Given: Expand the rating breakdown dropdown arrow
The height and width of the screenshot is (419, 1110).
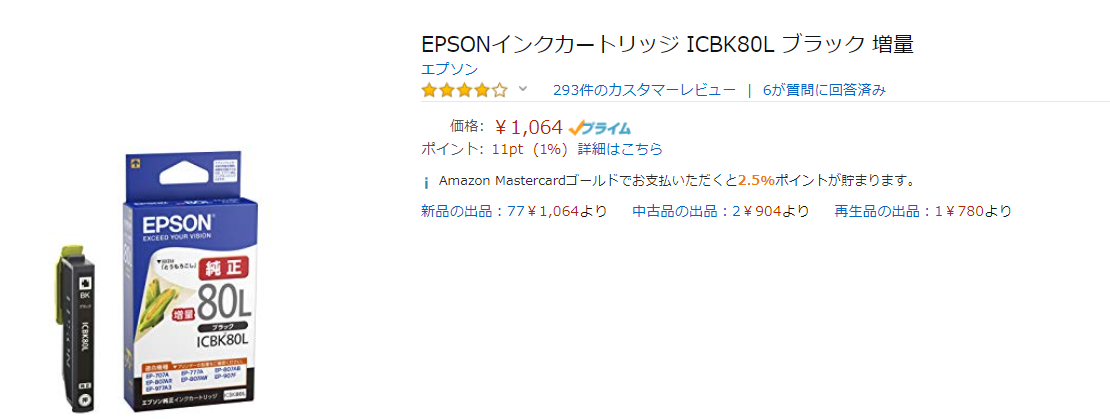Looking at the screenshot, I should (x=522, y=89).
